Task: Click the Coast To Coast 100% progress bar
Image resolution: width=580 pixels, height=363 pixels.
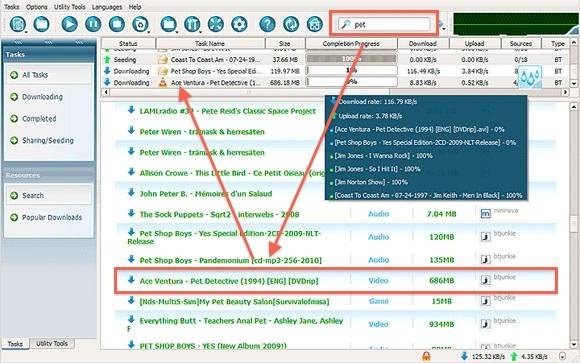Action: click(x=352, y=59)
